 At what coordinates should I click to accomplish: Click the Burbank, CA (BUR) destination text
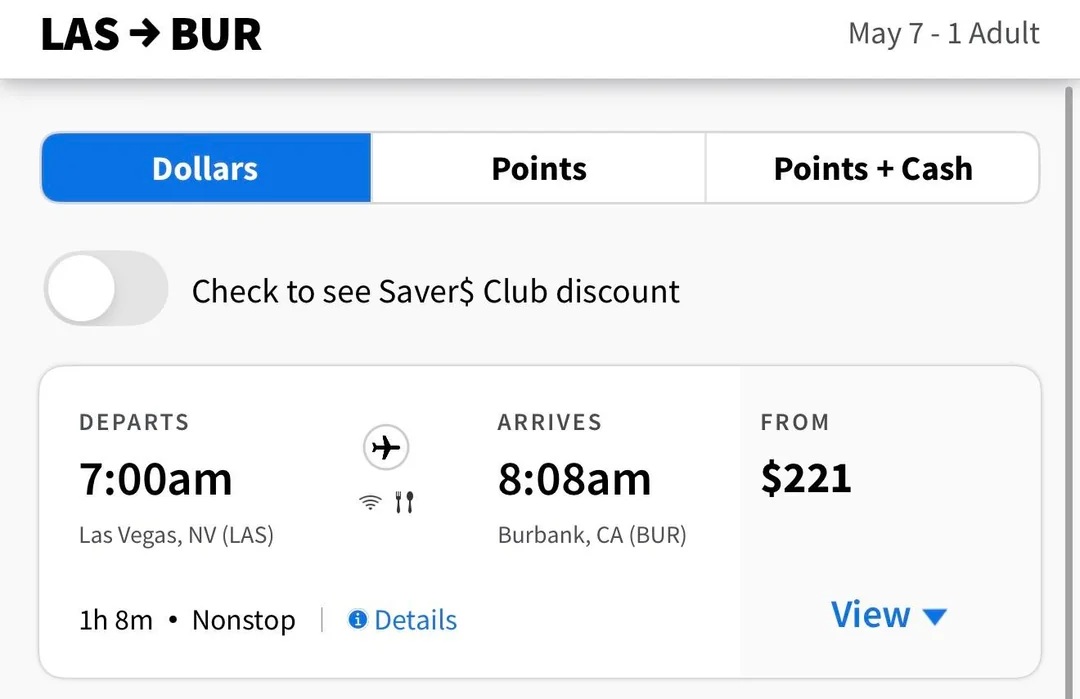tap(592, 535)
